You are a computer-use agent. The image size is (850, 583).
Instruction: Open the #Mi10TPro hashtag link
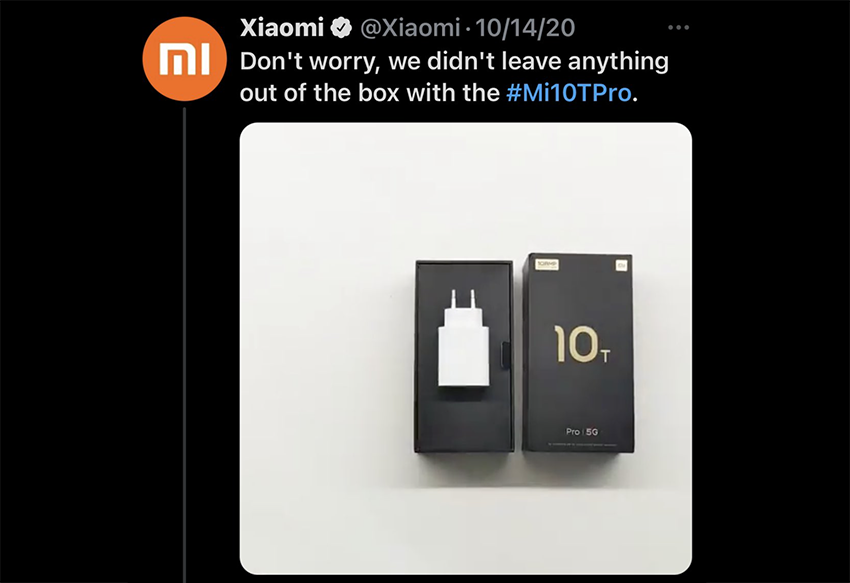tap(569, 93)
